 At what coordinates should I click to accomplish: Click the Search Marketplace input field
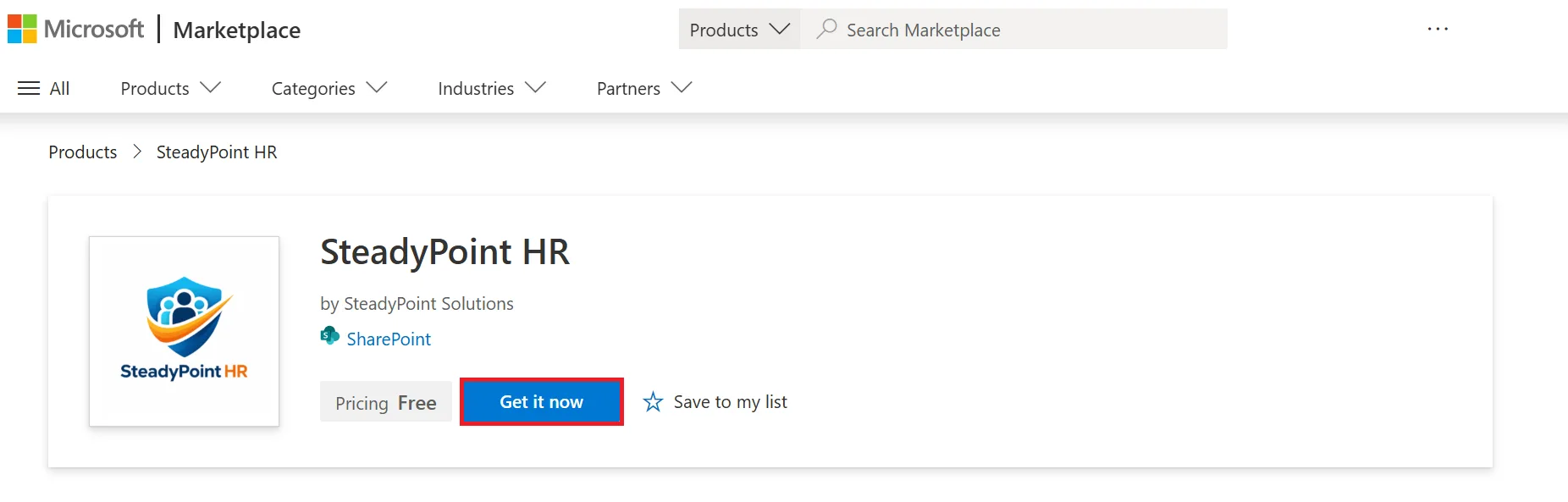[x=1013, y=30]
